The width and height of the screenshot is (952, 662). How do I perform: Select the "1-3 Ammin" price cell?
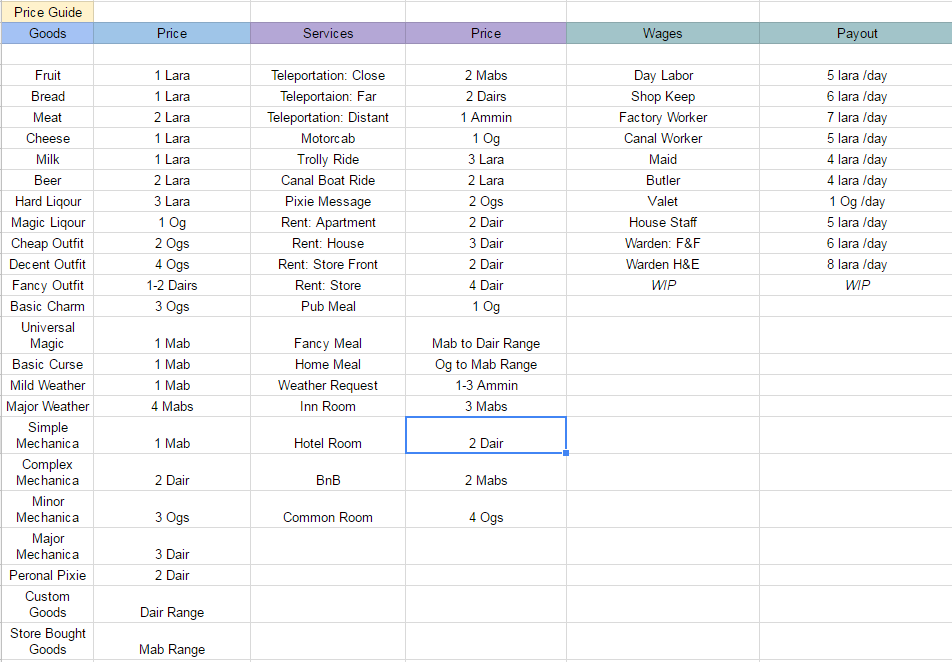pos(486,385)
